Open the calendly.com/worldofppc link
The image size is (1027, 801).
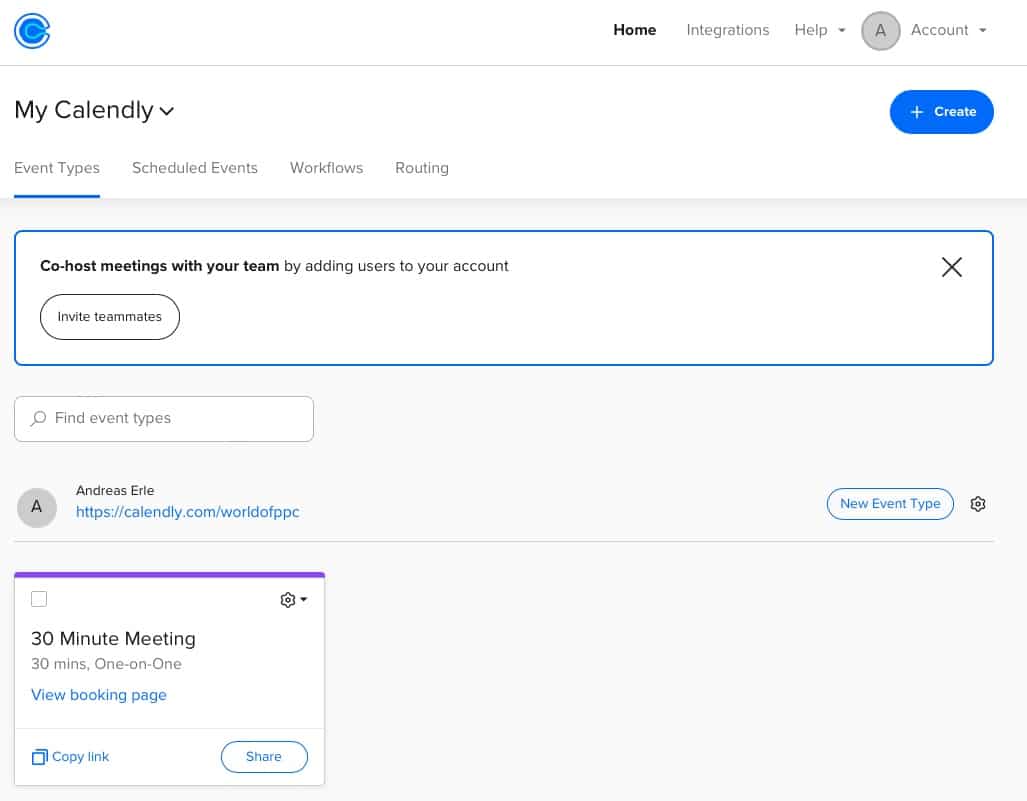pos(187,512)
